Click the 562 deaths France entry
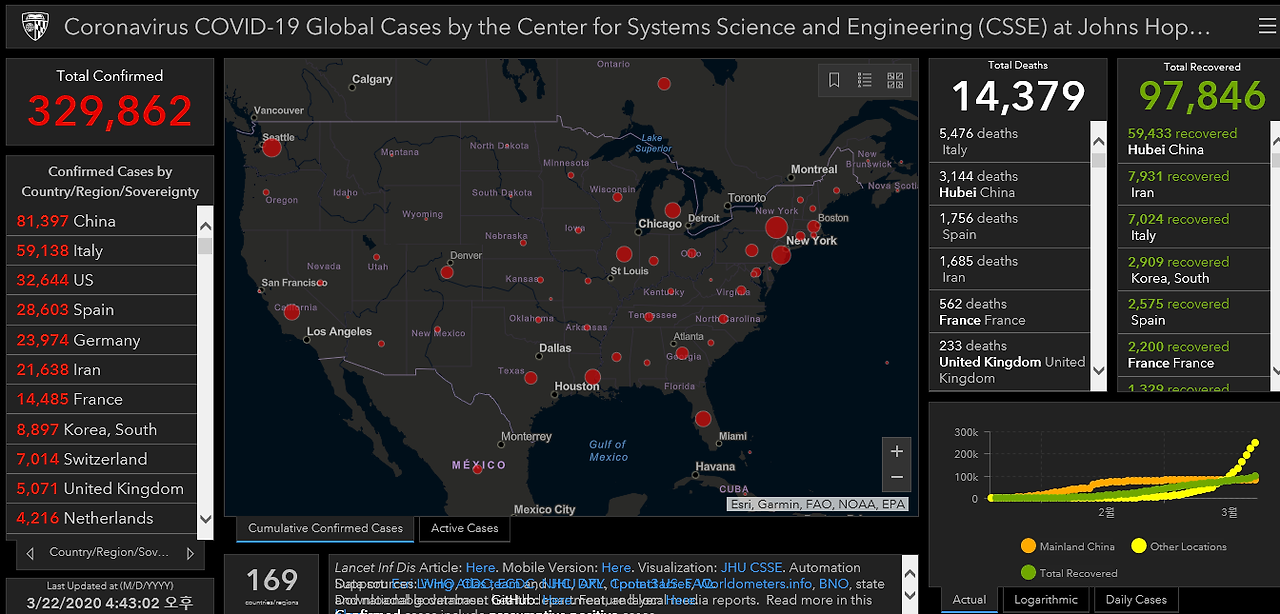 [x=1010, y=312]
